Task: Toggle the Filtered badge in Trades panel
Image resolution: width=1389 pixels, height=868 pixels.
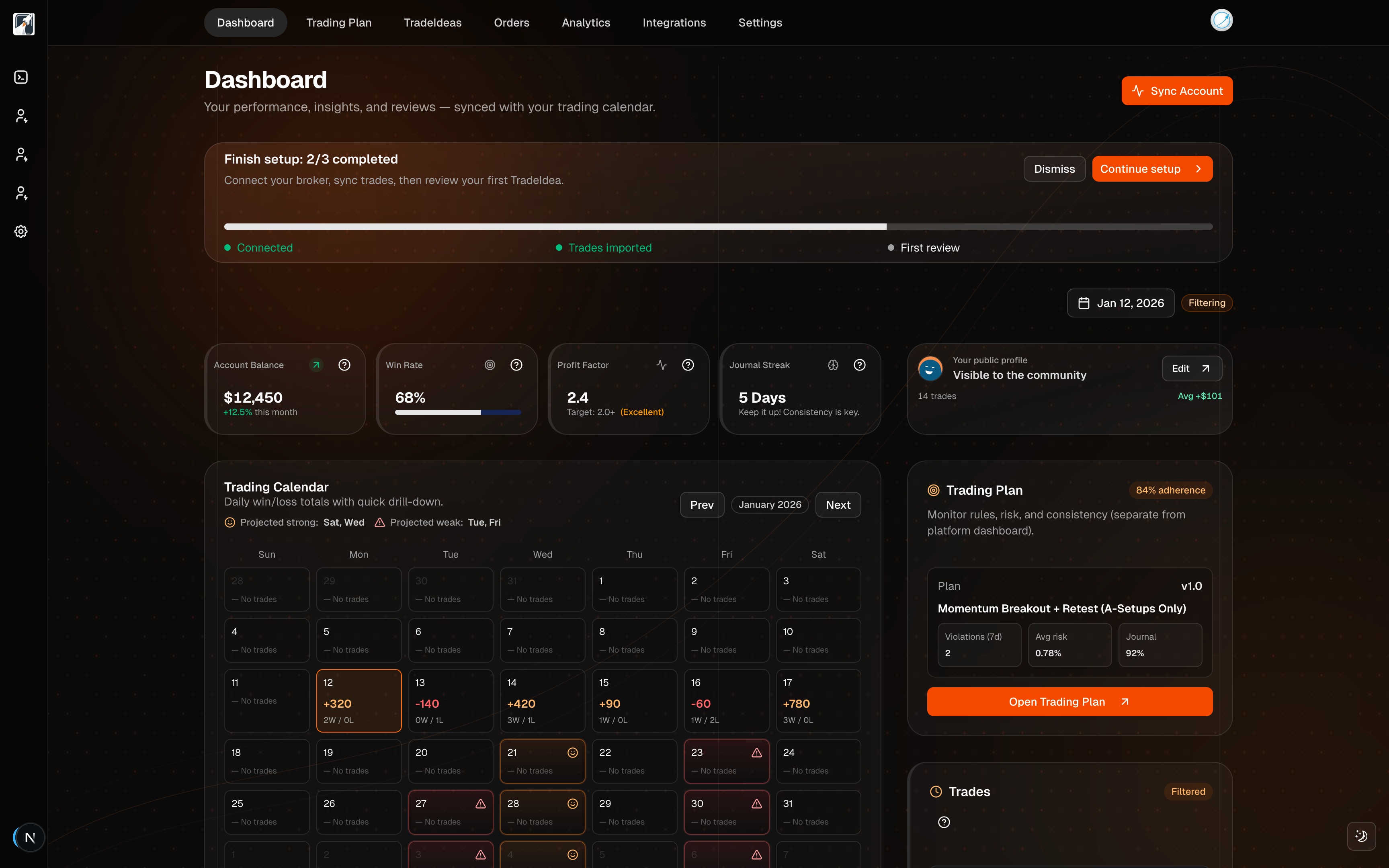Action: [1188, 792]
